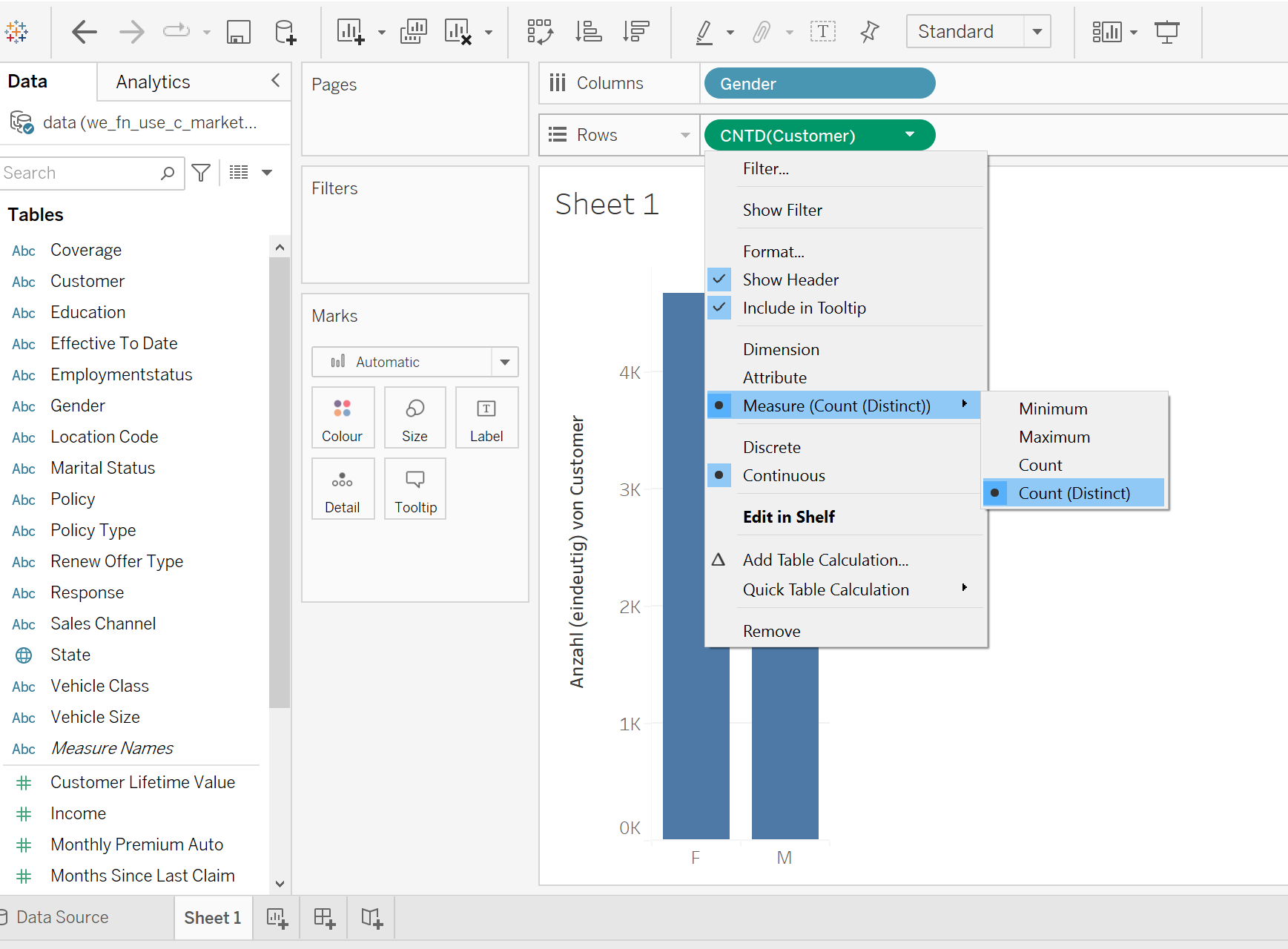Screen dimensions: 1288x949
Task: Choose Count (Distinct) from the Measure submenu
Action: coord(1074,493)
